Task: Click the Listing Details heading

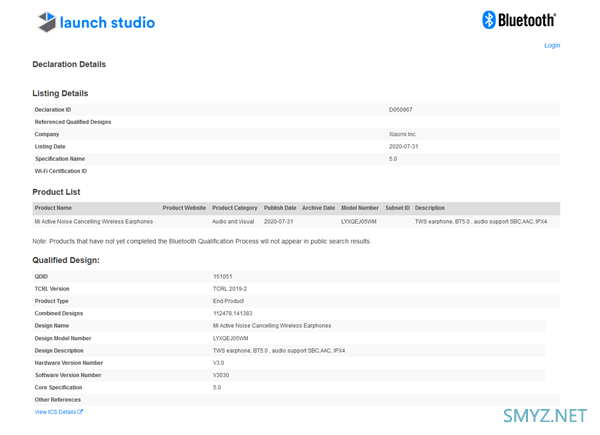Action: tap(60, 93)
